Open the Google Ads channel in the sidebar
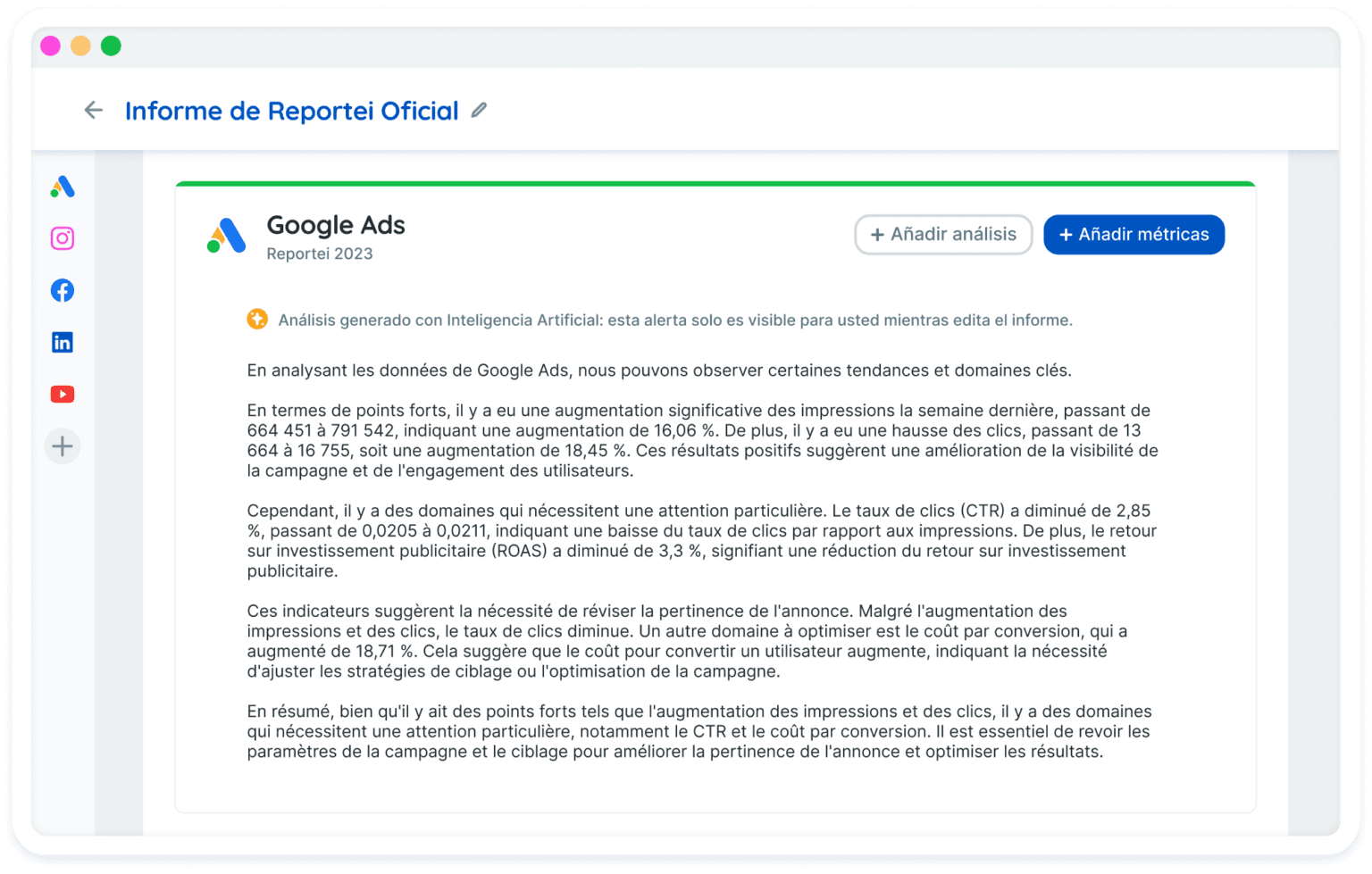 click(63, 187)
